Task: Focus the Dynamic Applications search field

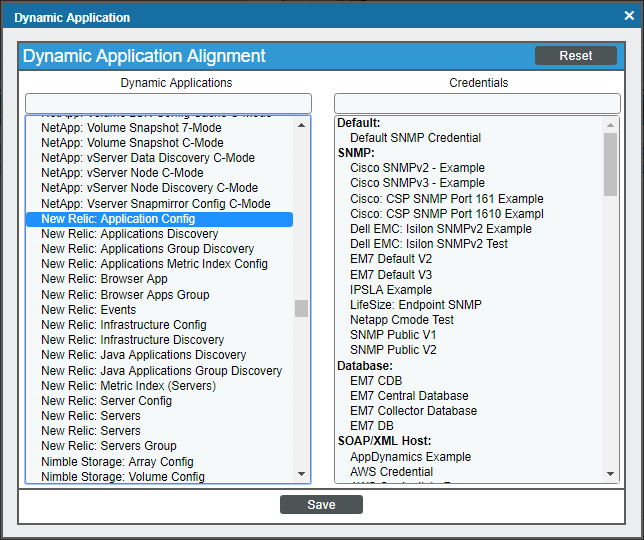Action: coord(168,103)
